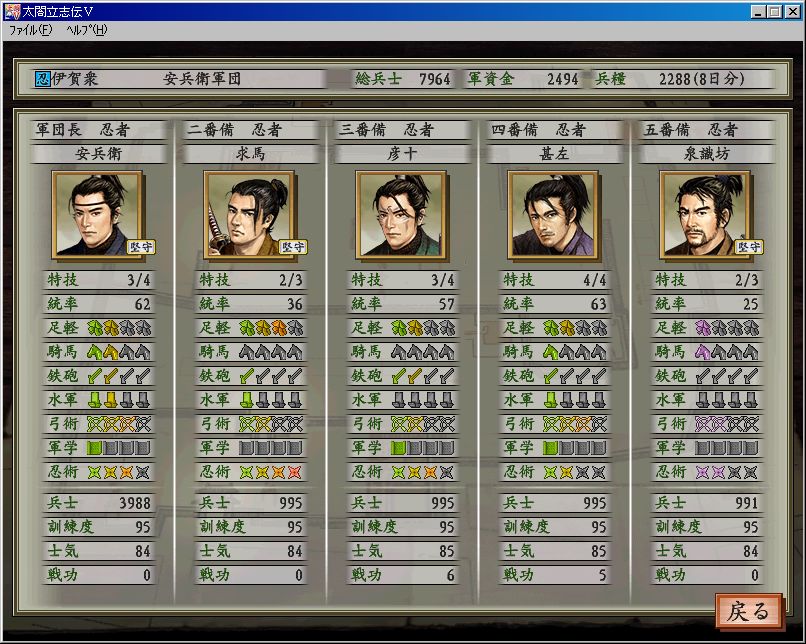This screenshot has width=806, height=644.
Task: Click the 泉識坊 name plate
Action: click(706, 154)
